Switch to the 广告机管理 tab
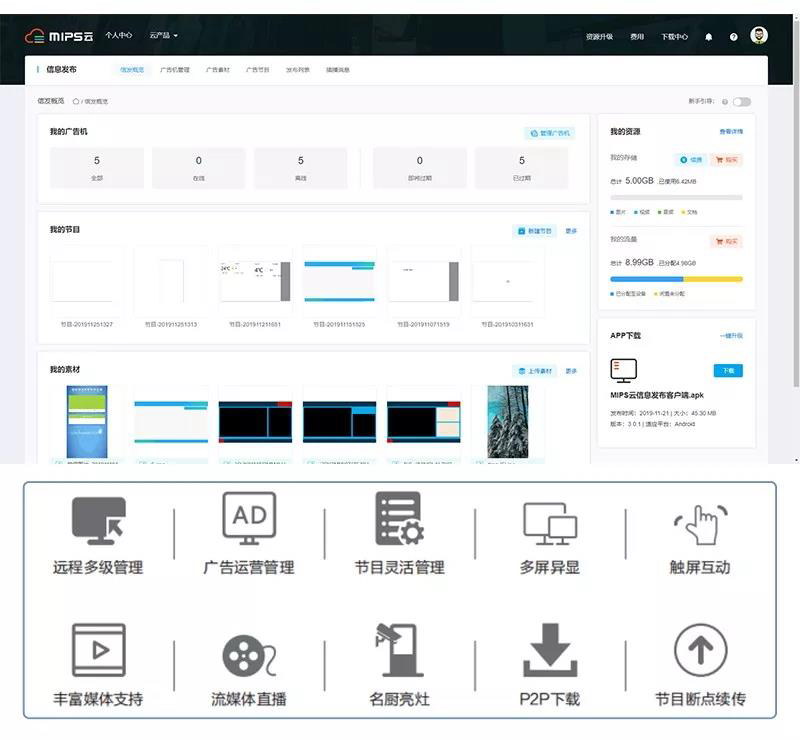 [175, 70]
